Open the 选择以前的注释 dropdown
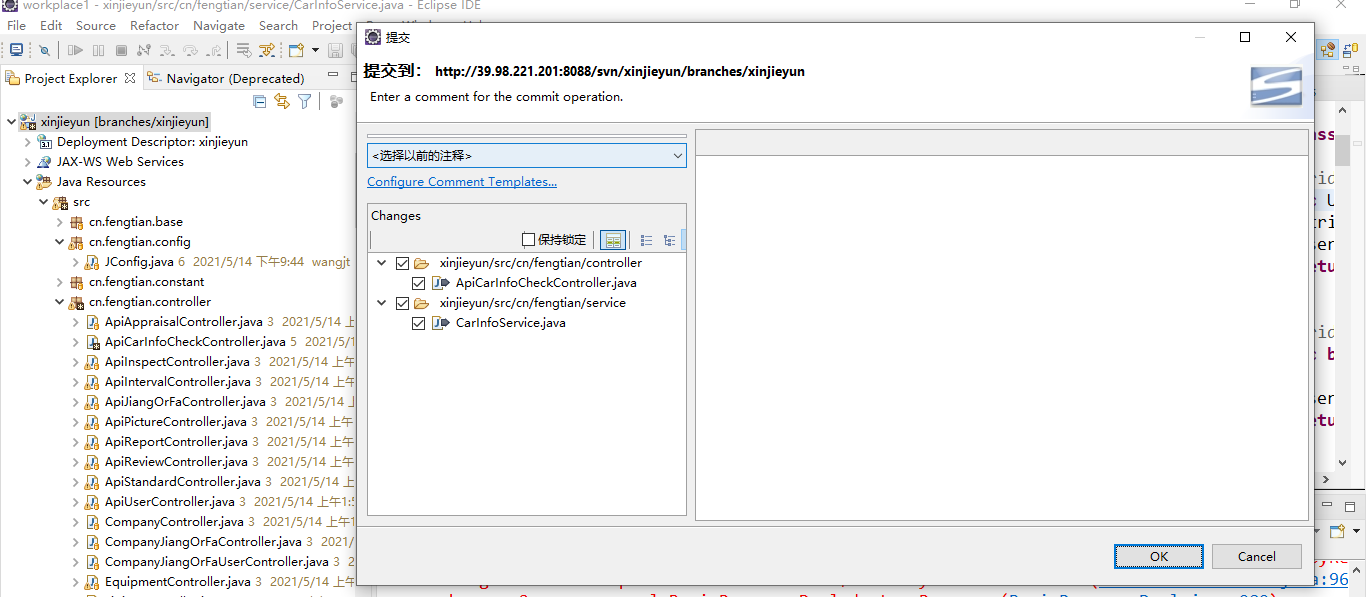This screenshot has width=1366, height=597. tap(526, 156)
